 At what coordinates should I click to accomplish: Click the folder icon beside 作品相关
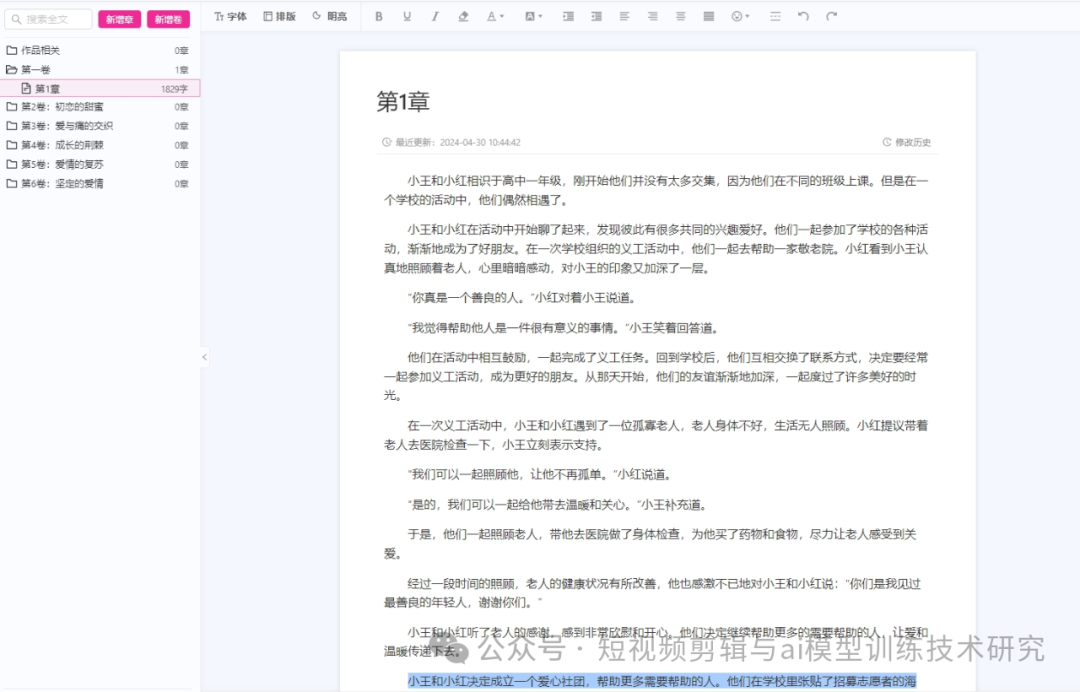pos(12,50)
